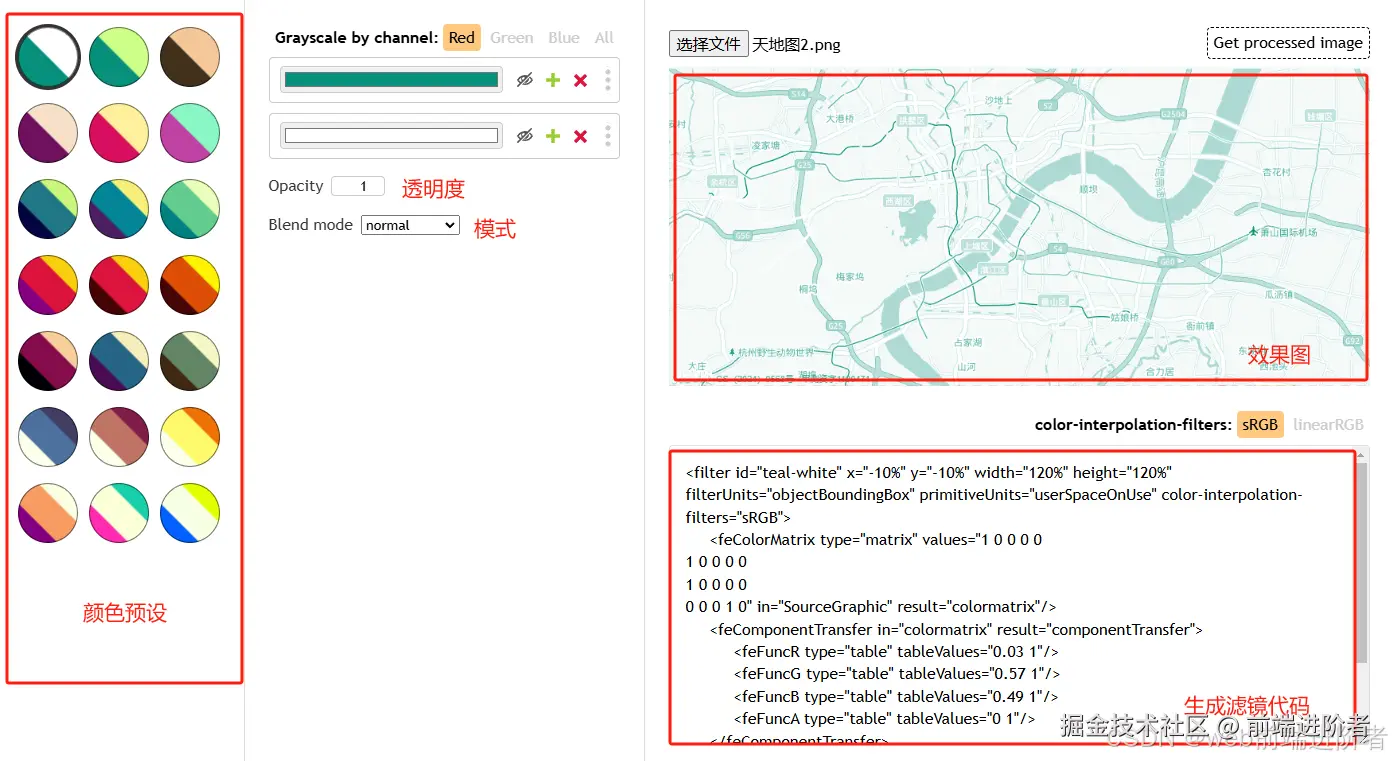Viewport: 1392px width, 761px height.
Task: Select the teal and white preset circle
Action: 48,57
